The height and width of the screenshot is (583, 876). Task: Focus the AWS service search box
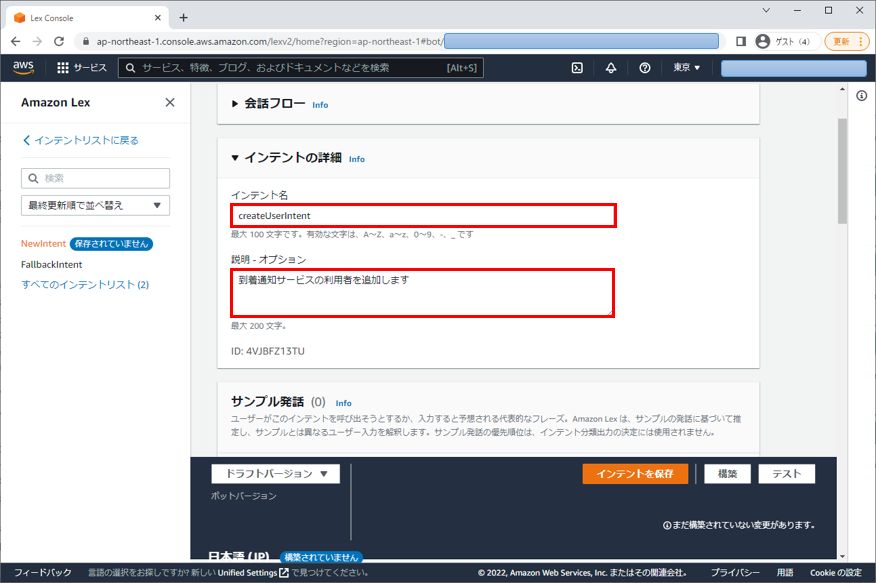(301, 68)
